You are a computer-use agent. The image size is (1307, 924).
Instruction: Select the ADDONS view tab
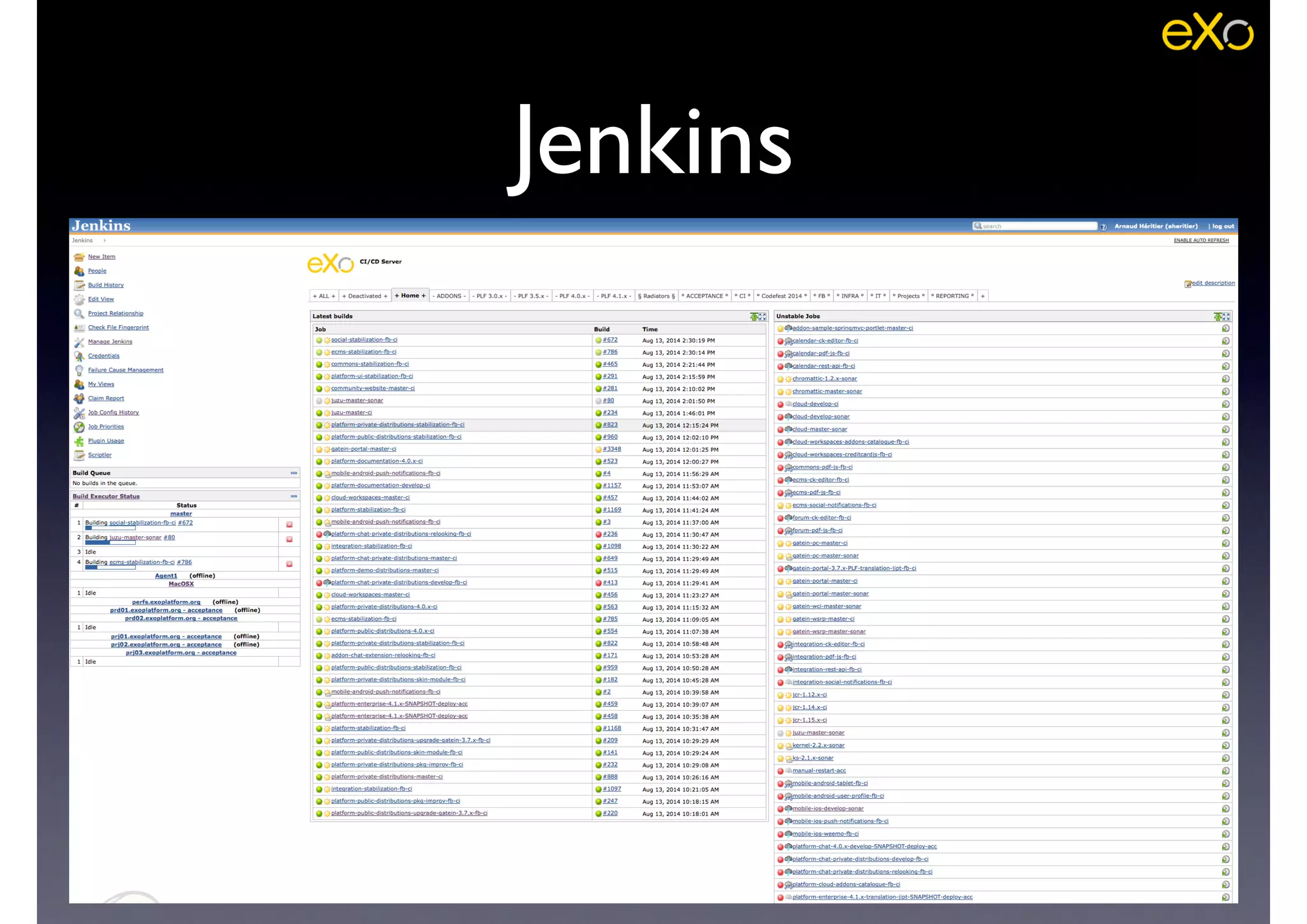pos(449,296)
